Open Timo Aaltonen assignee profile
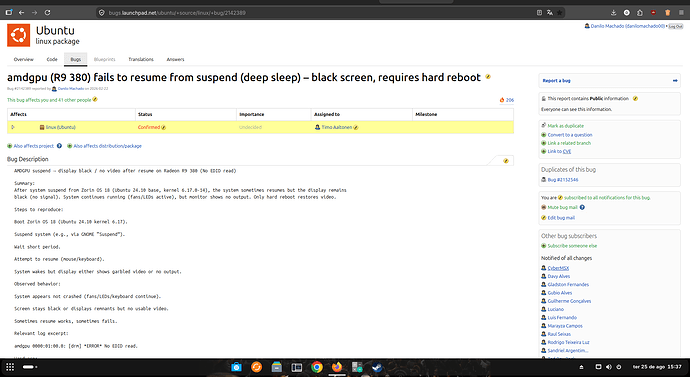This screenshot has width=690, height=377. 337,127
